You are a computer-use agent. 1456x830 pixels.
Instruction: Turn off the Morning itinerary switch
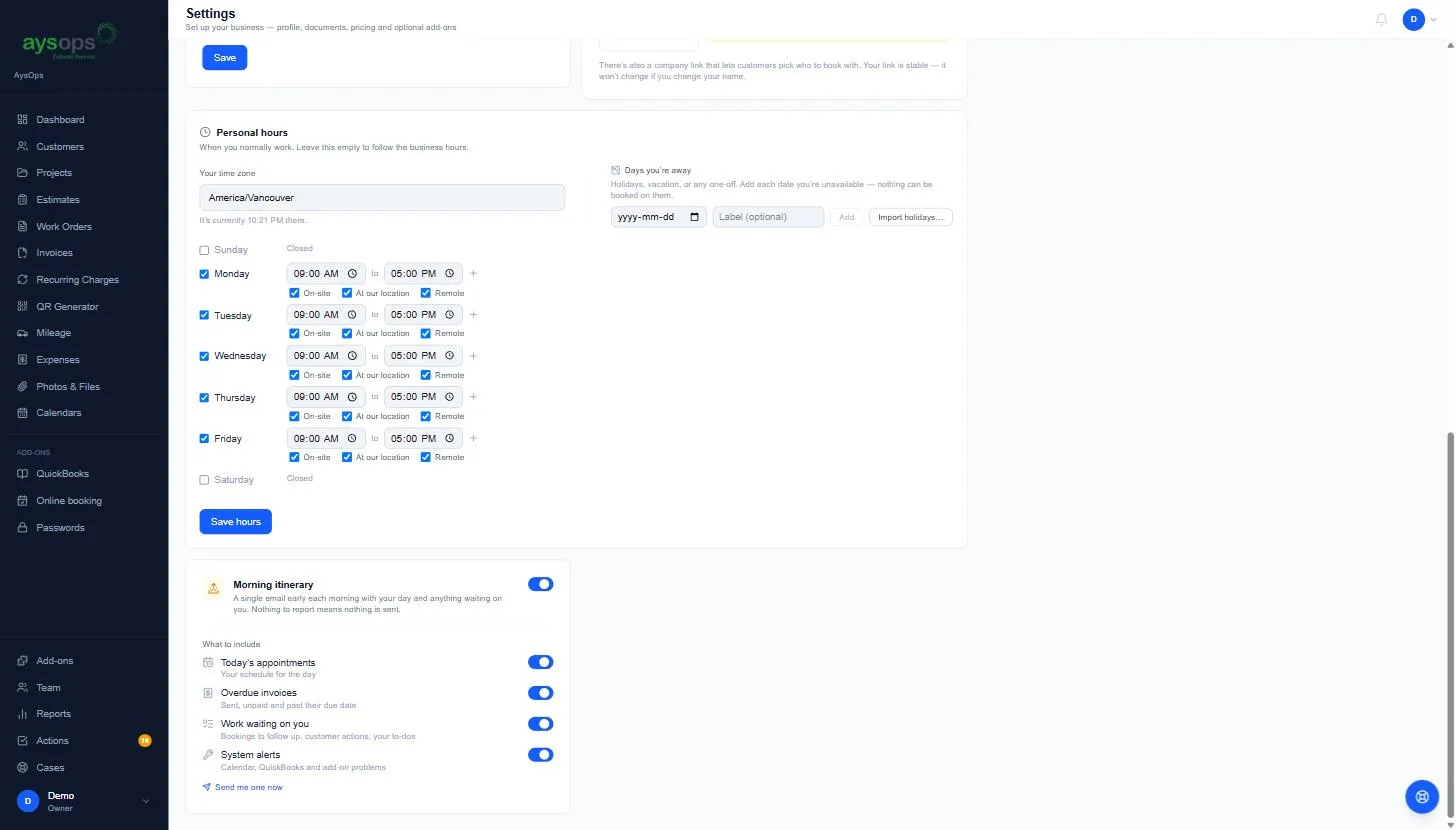(x=540, y=584)
